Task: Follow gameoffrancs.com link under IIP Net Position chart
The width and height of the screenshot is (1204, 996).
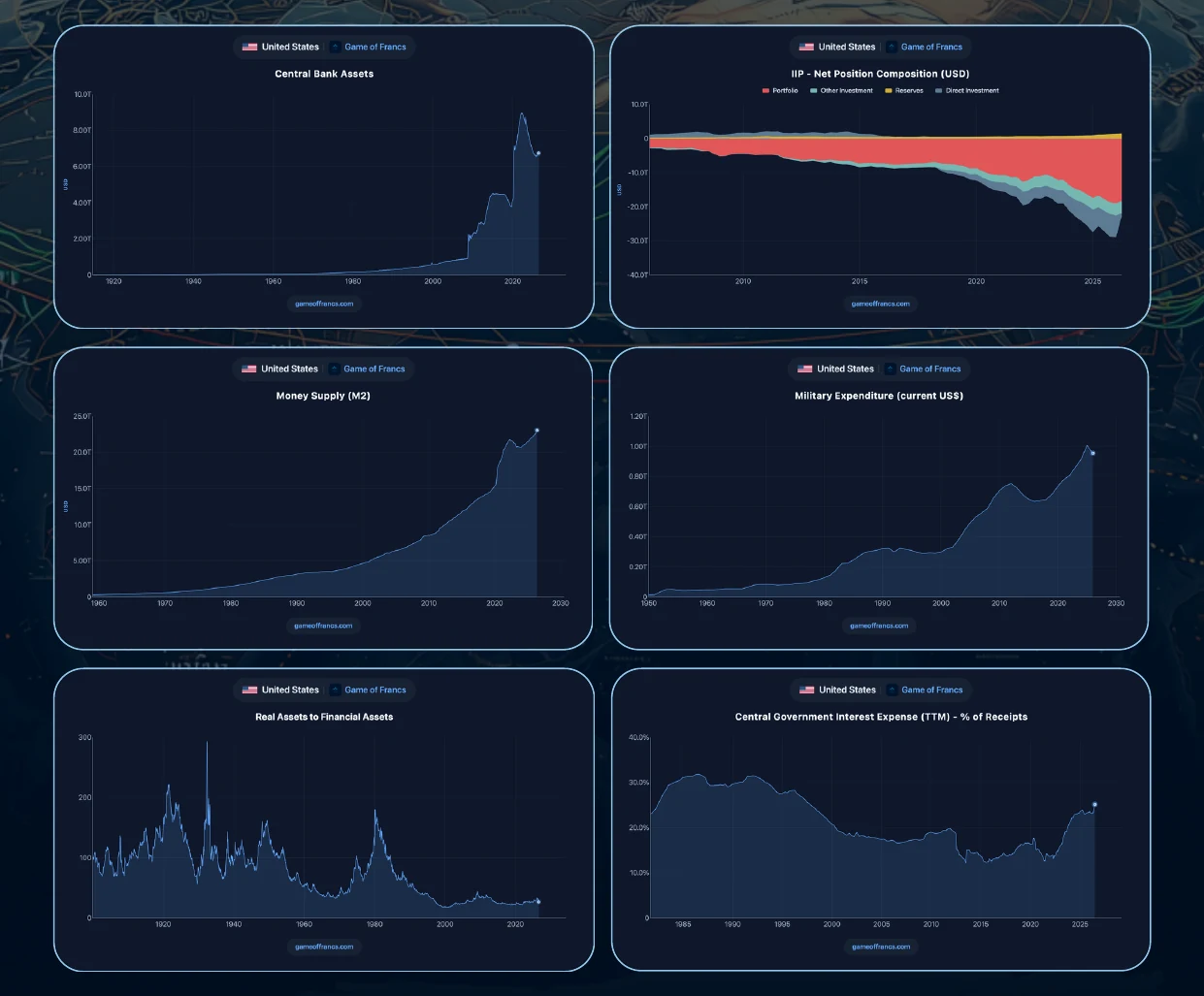Action: click(x=881, y=304)
